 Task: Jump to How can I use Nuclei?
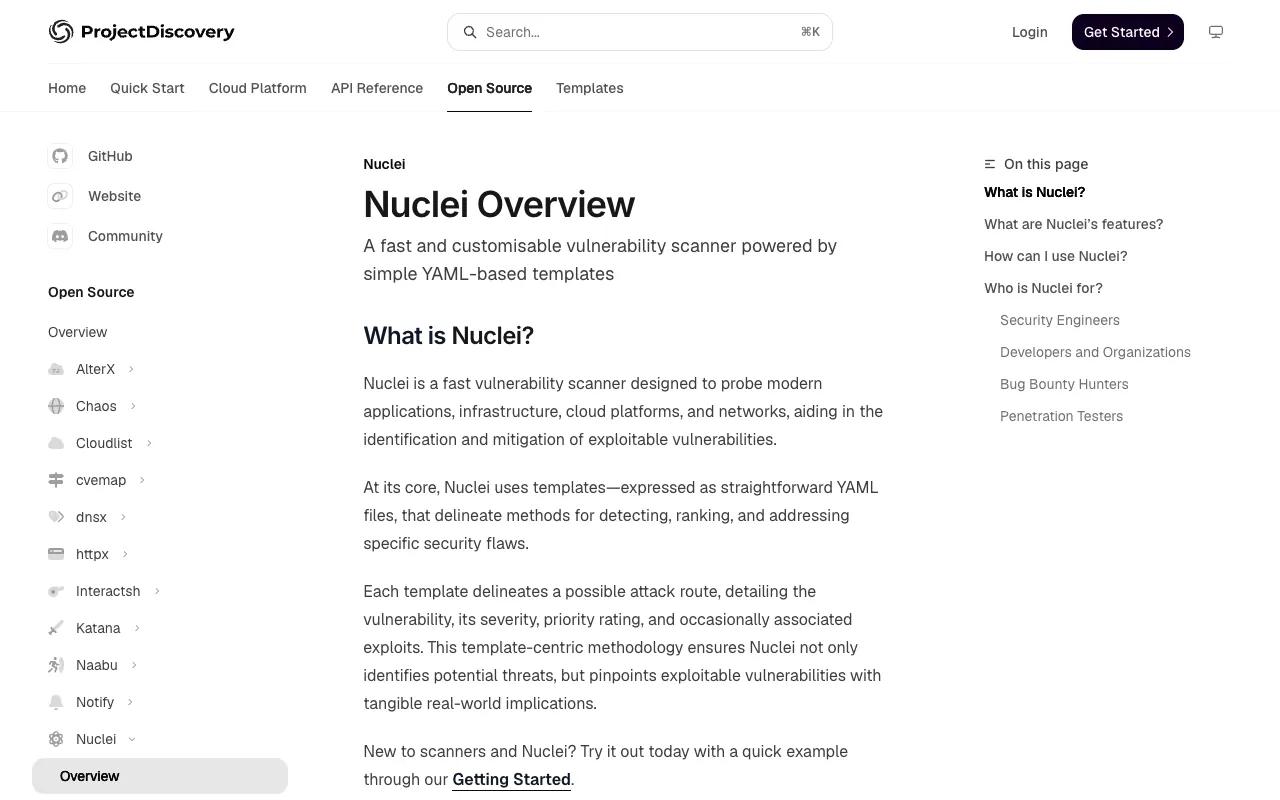1055,256
